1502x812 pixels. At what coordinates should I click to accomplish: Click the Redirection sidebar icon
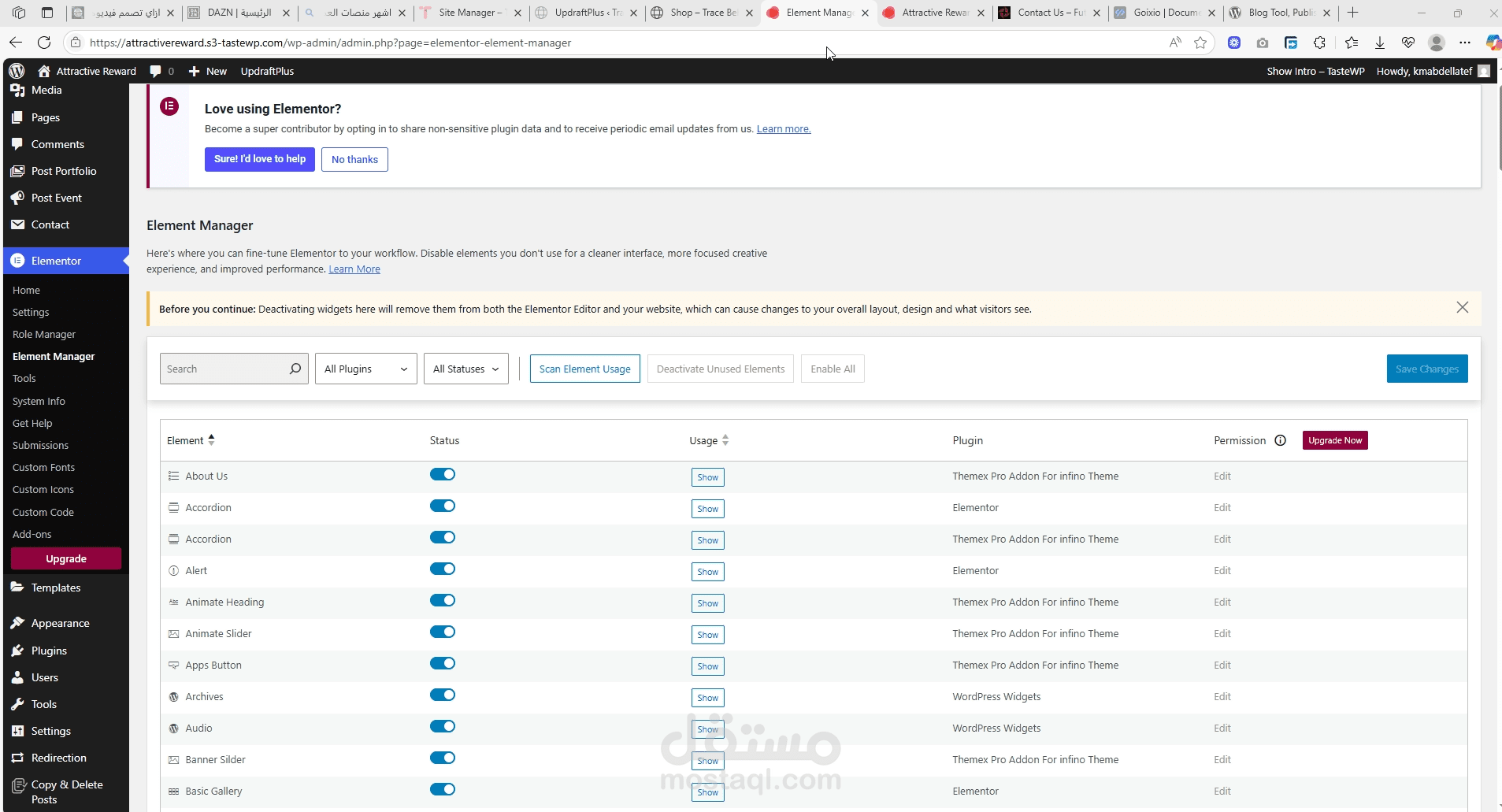click(x=17, y=758)
